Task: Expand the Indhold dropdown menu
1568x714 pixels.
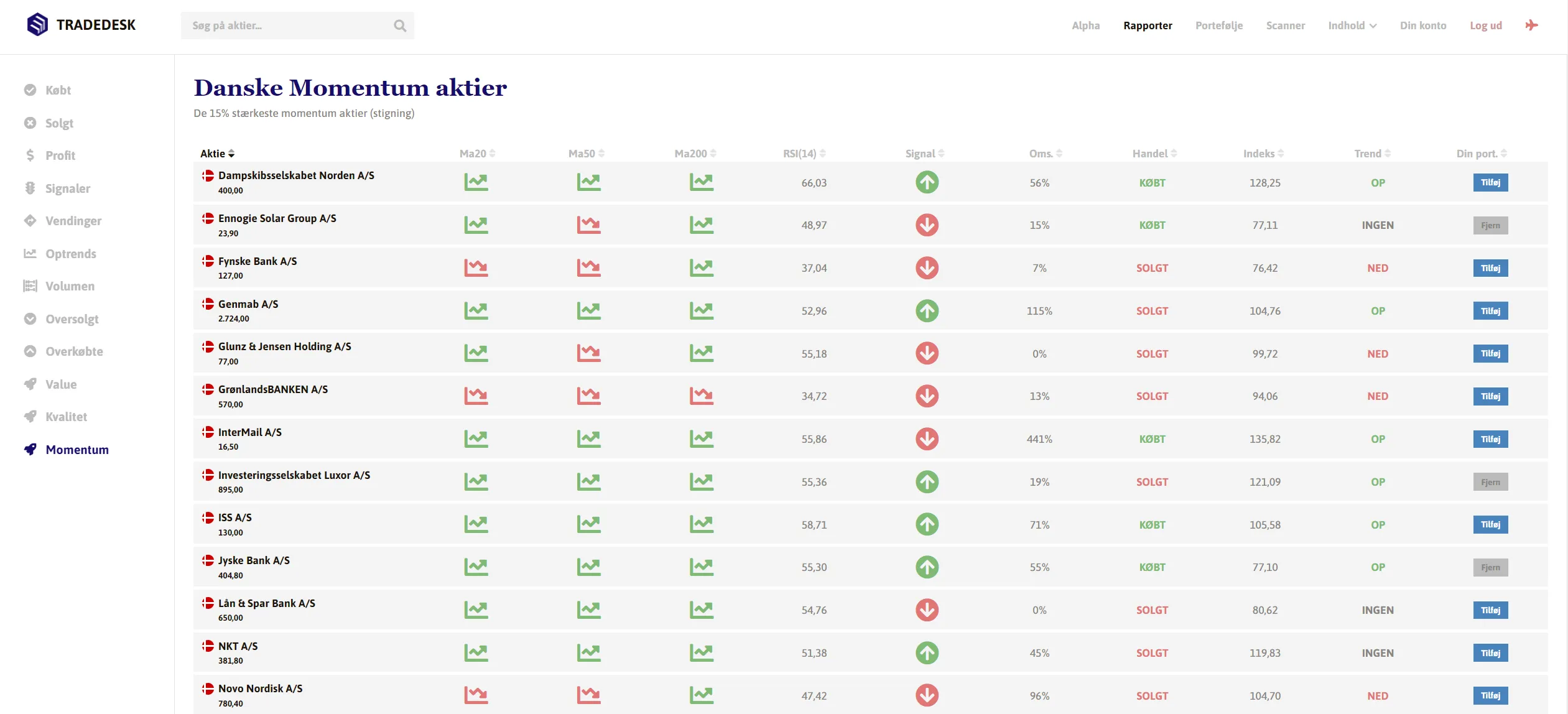Action: (x=1352, y=25)
